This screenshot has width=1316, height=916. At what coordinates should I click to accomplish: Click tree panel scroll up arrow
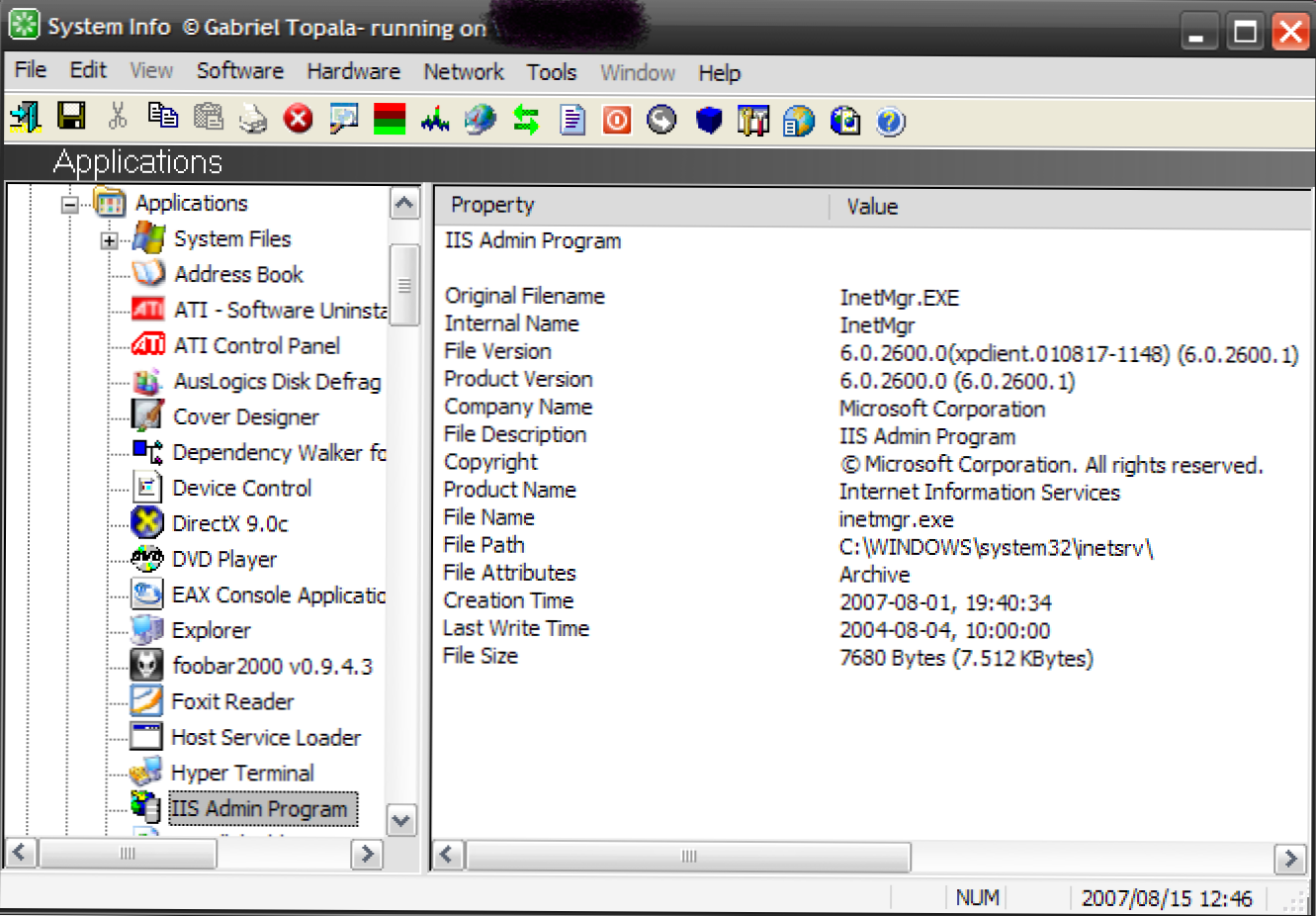[x=403, y=204]
